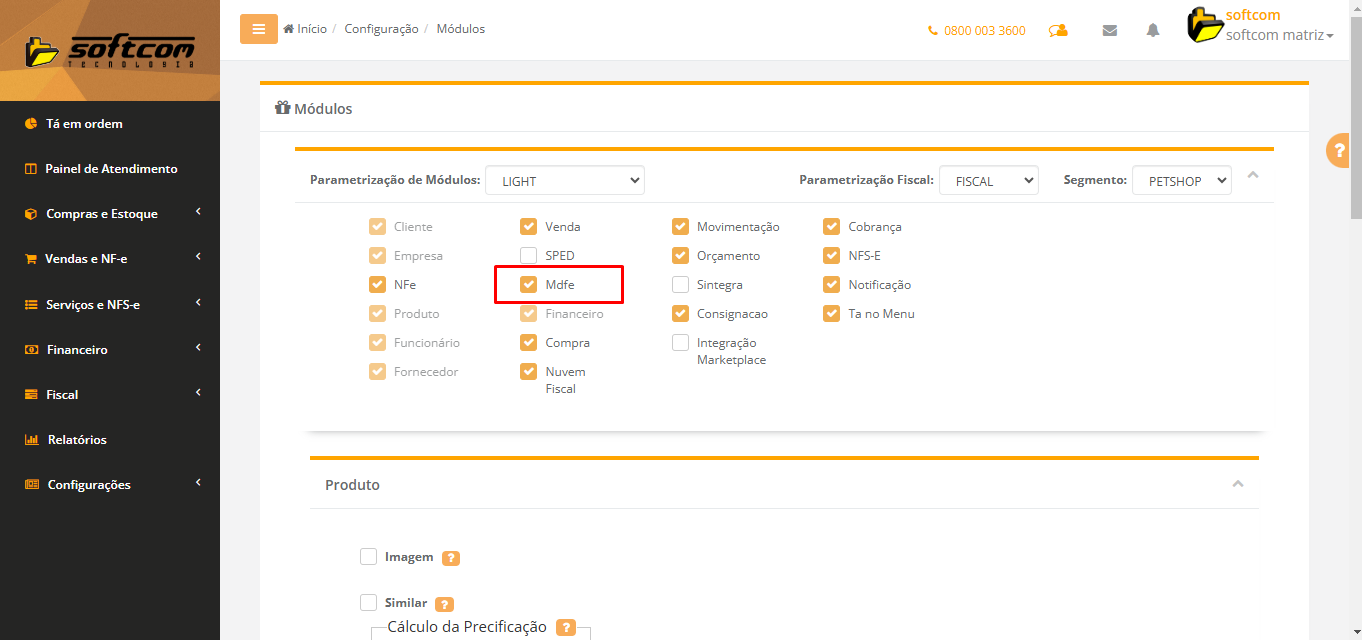Open the Parametrização Fiscal dropdown

(988, 181)
